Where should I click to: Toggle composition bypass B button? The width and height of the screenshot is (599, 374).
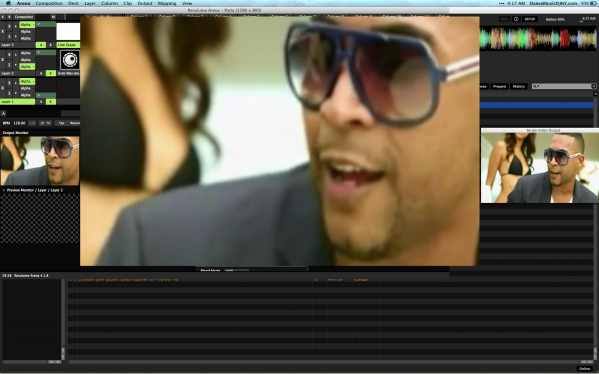pyautogui.click(x=9, y=17)
